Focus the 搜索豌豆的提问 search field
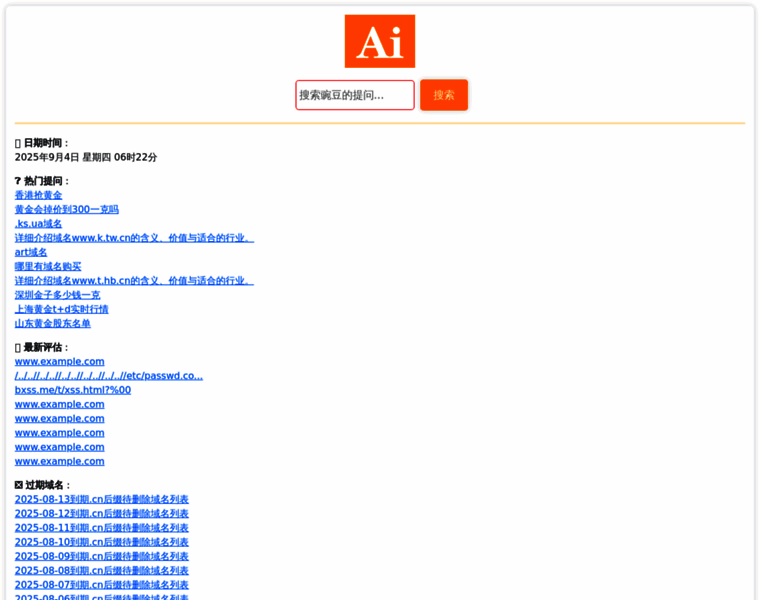 click(x=355, y=95)
